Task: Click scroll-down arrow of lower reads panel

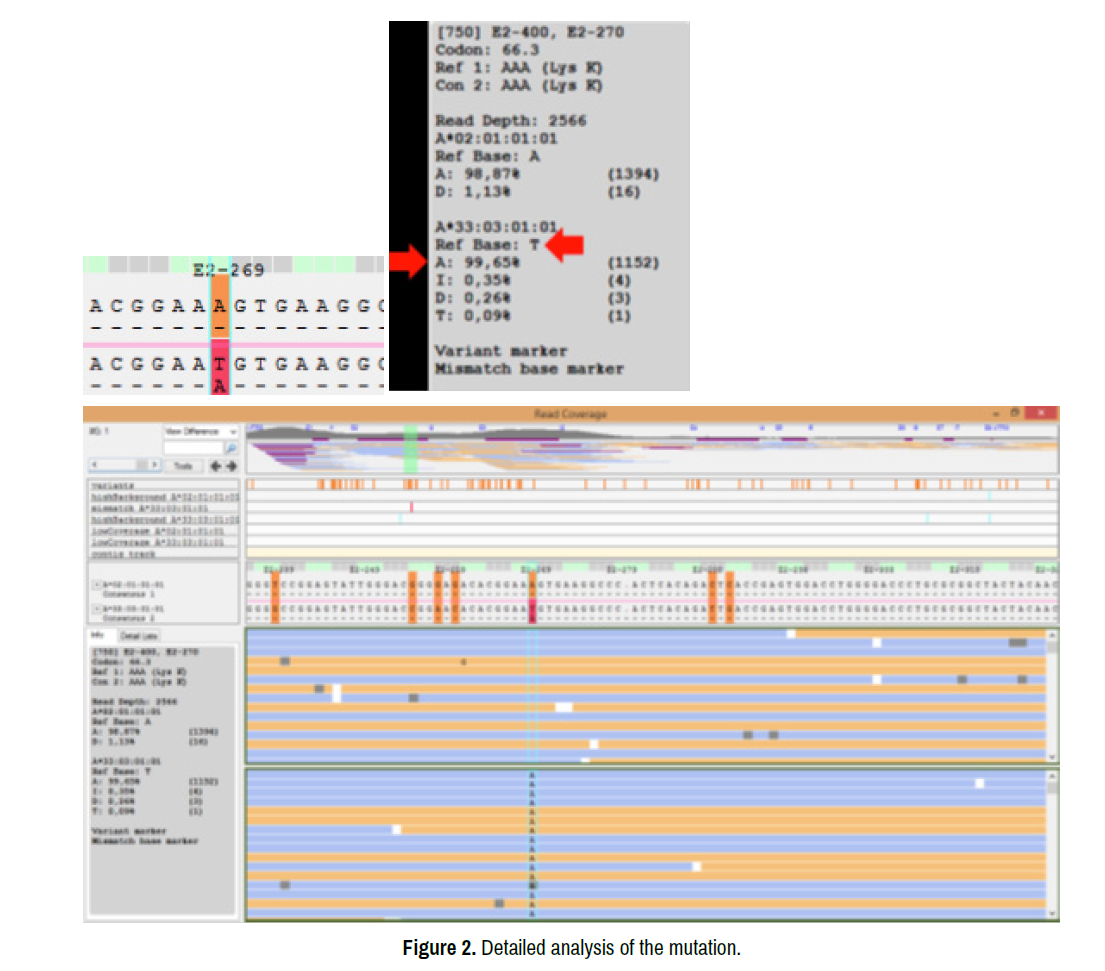Action: [x=1051, y=913]
